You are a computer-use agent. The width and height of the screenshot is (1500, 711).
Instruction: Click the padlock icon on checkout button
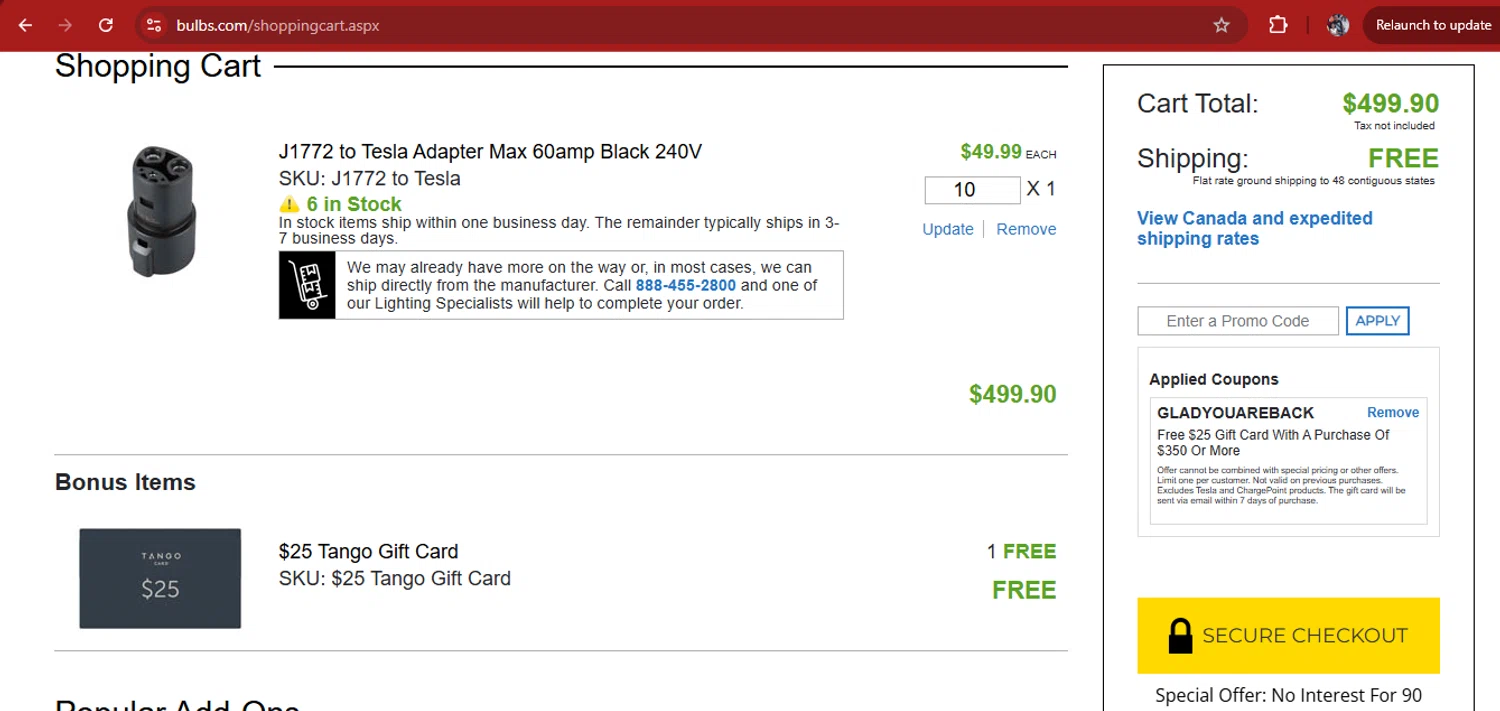(1180, 636)
